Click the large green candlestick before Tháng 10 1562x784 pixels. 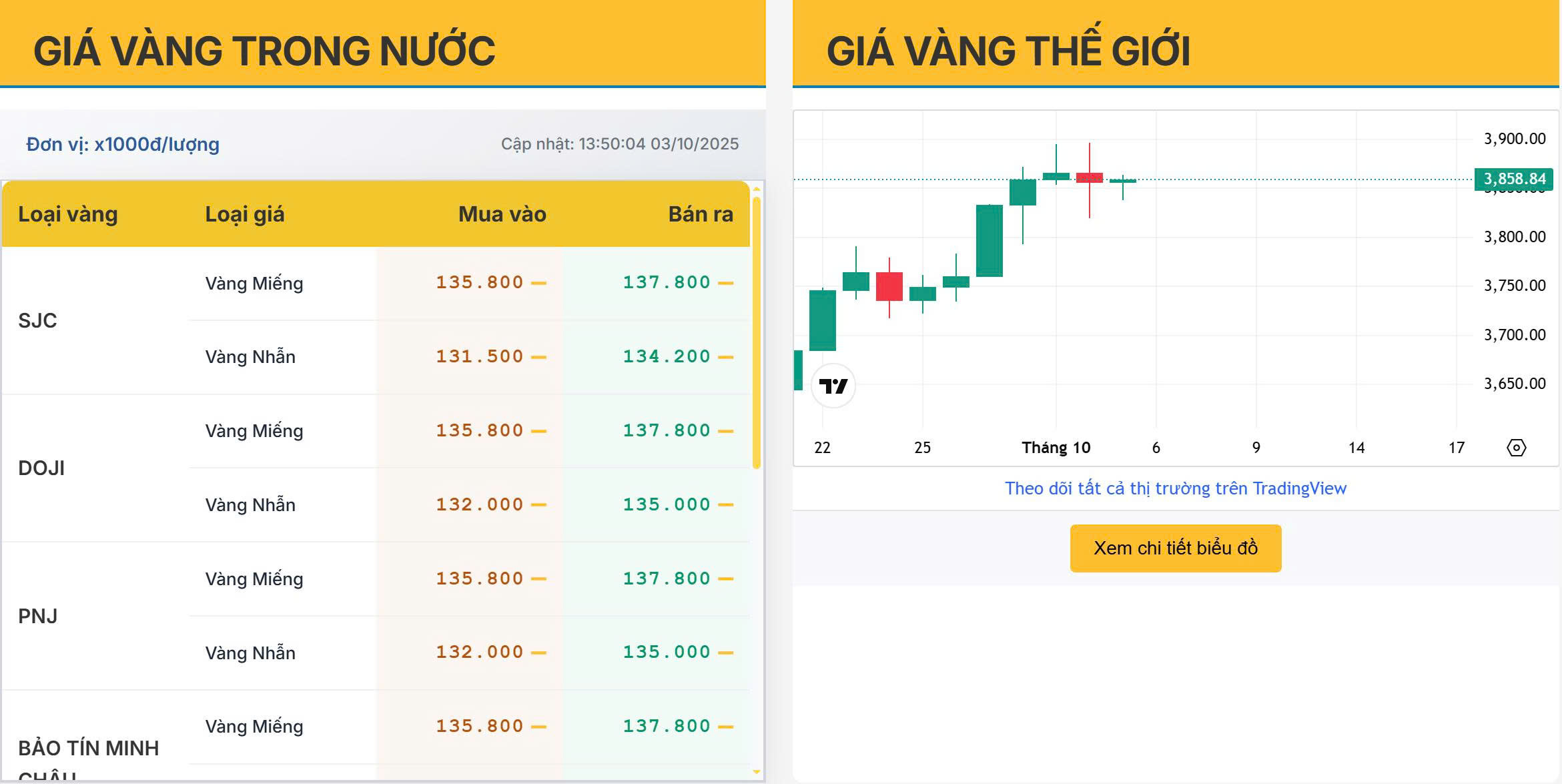click(989, 240)
